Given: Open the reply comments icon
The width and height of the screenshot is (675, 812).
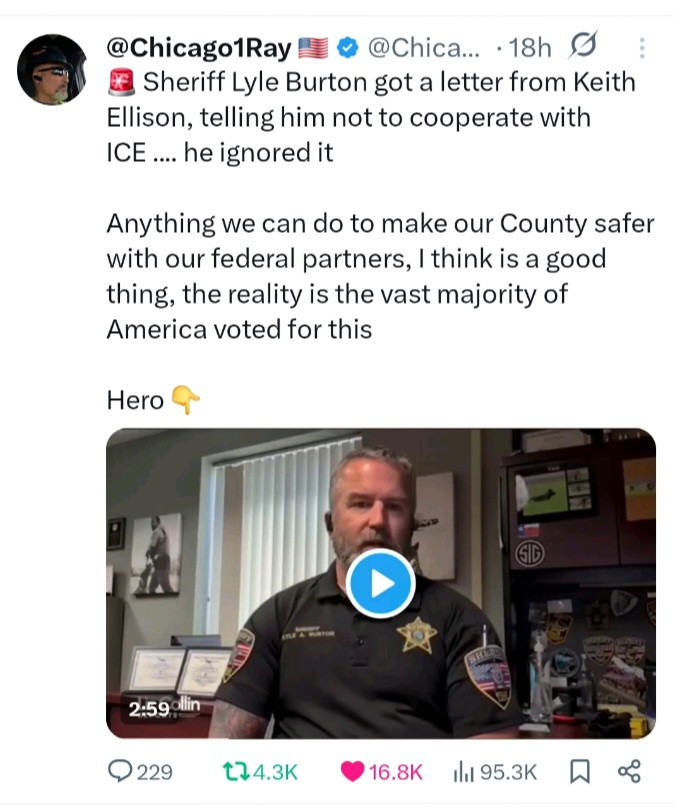Looking at the screenshot, I should coord(120,772).
